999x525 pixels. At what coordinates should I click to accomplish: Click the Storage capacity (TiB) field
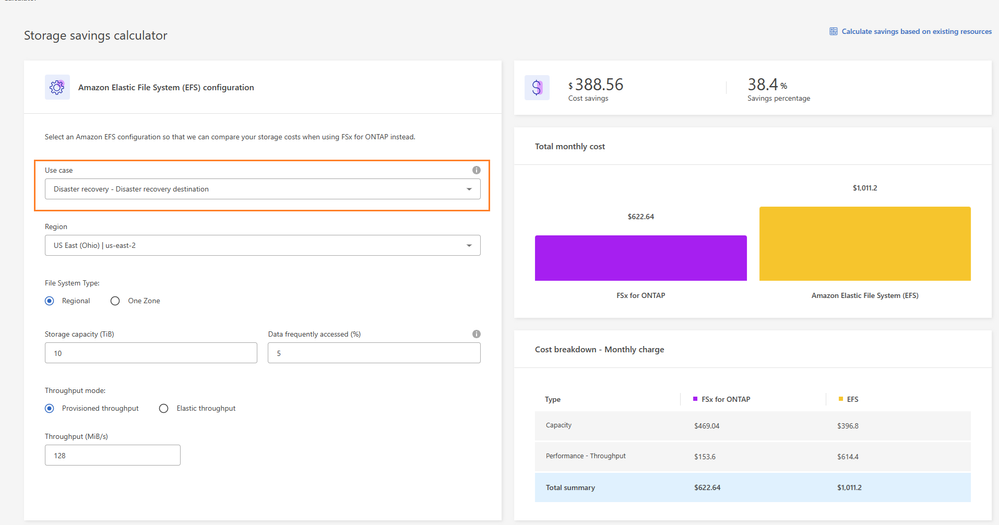[151, 353]
